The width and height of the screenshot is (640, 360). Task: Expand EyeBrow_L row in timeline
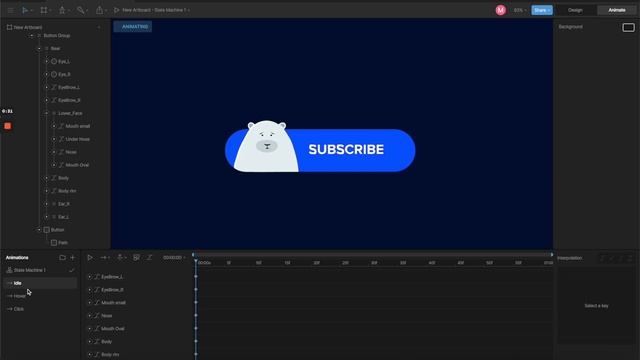click(90, 277)
